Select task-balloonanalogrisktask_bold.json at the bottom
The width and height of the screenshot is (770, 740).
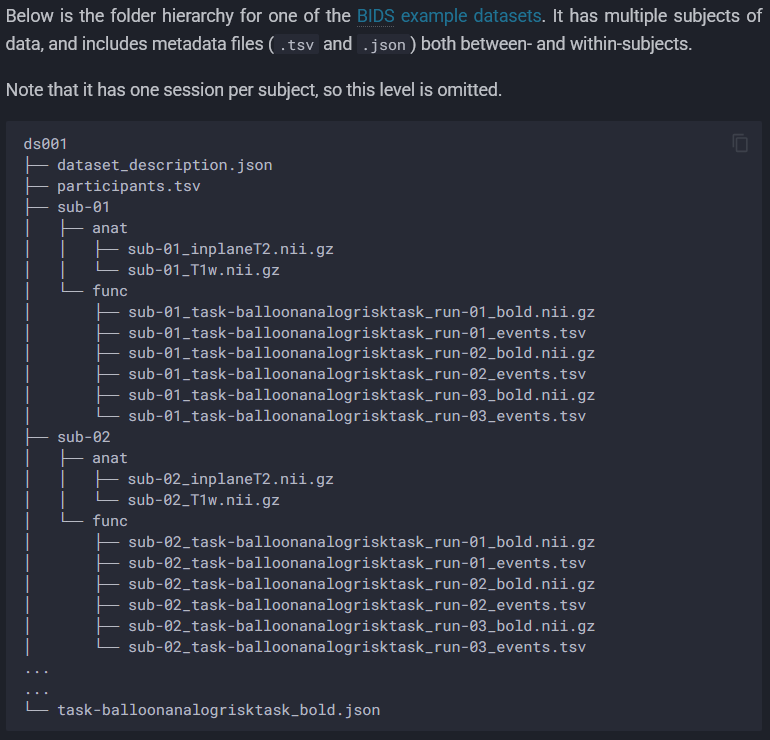coord(218,710)
